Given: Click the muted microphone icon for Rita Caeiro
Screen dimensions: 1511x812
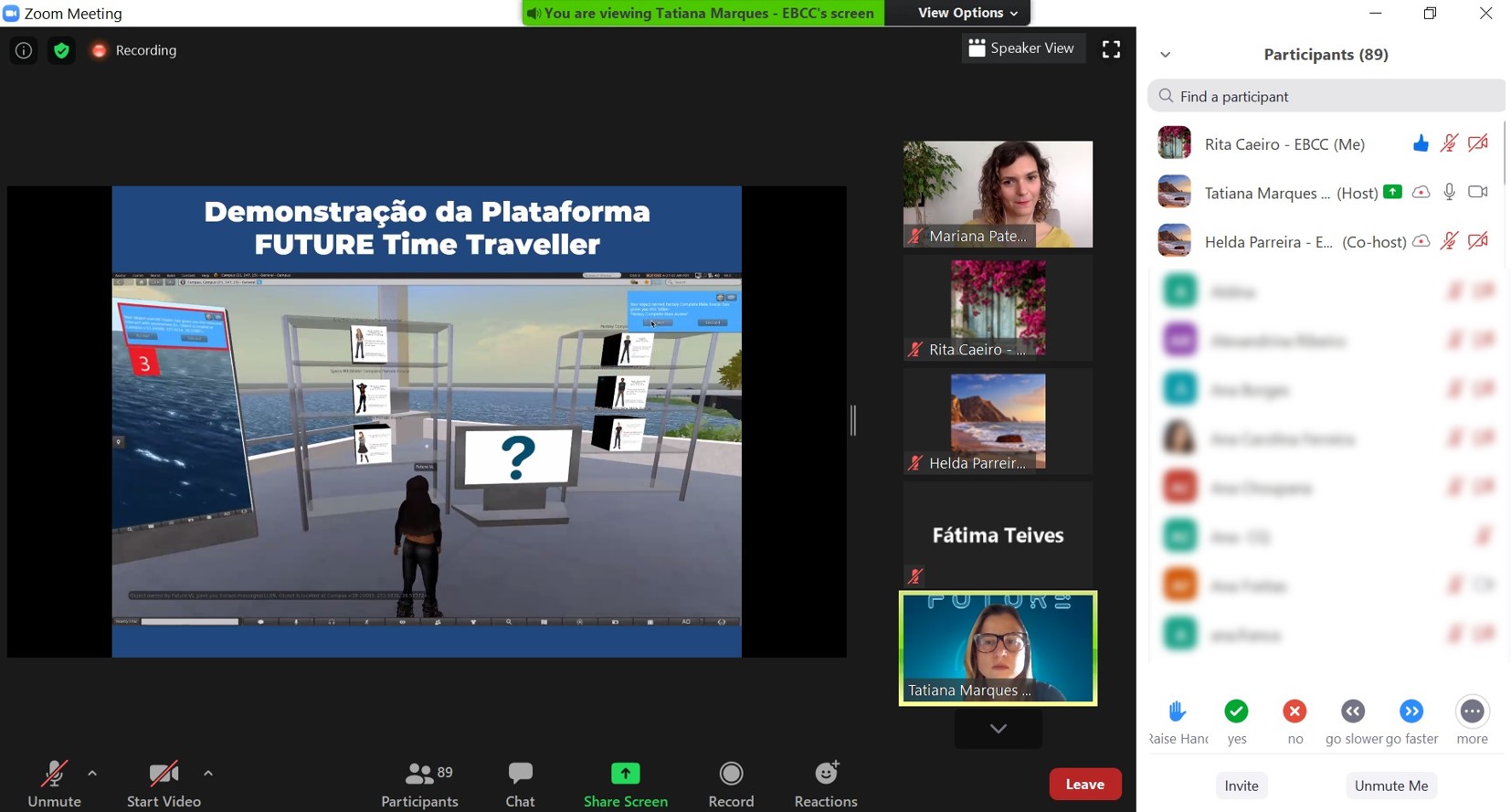Looking at the screenshot, I should [x=1449, y=143].
